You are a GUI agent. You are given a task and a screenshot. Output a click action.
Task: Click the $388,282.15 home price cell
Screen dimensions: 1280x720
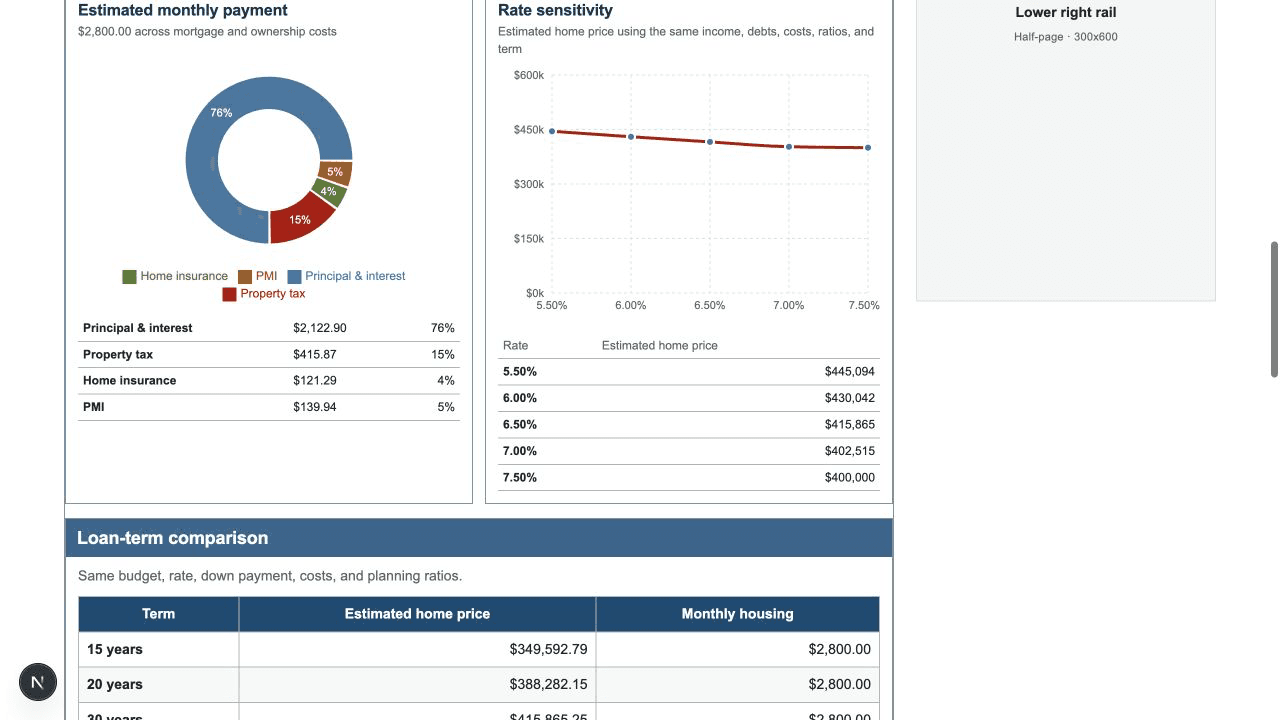pos(417,685)
